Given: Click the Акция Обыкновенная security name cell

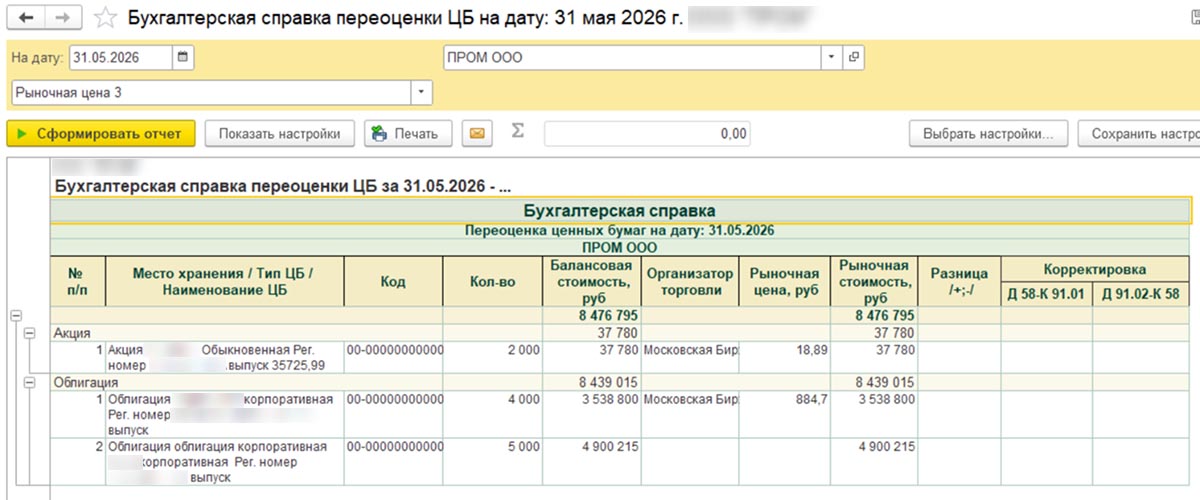Looking at the screenshot, I should 224,358.
